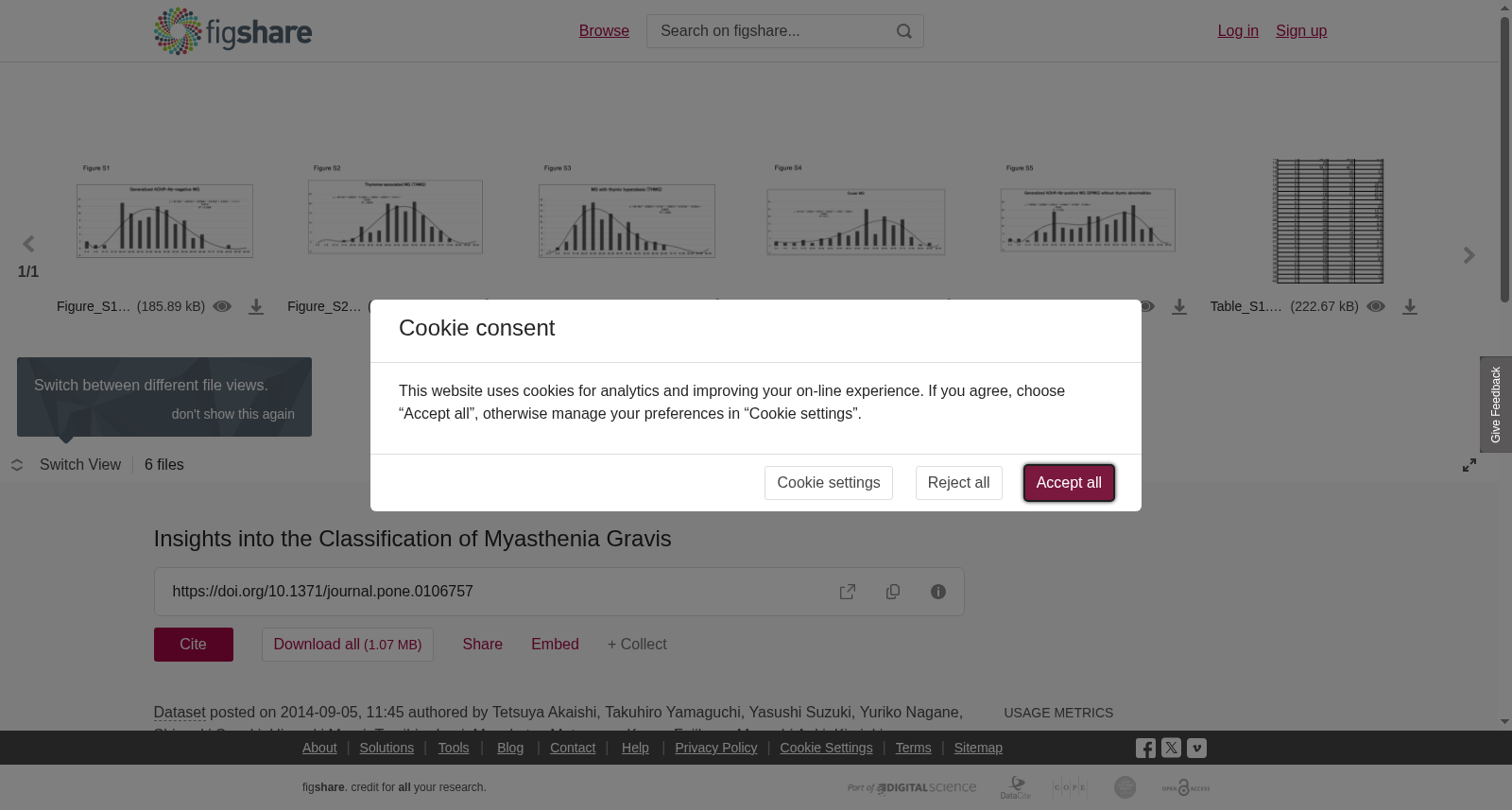
Task: Click Download all (1.07 MB)
Action: (348, 645)
